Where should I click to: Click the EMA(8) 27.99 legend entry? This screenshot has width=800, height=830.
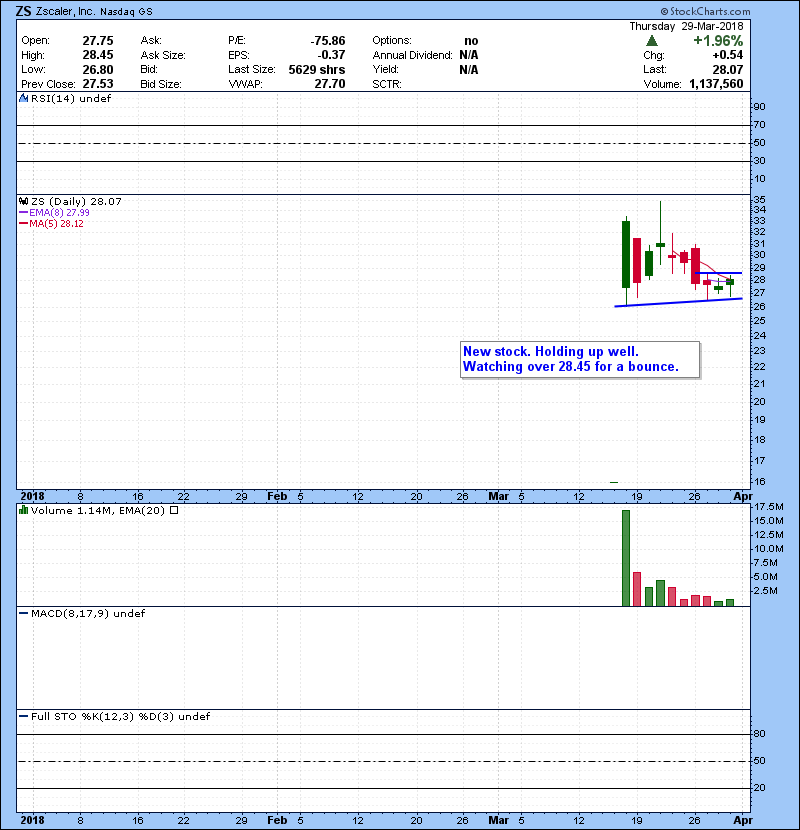[x=54, y=212]
